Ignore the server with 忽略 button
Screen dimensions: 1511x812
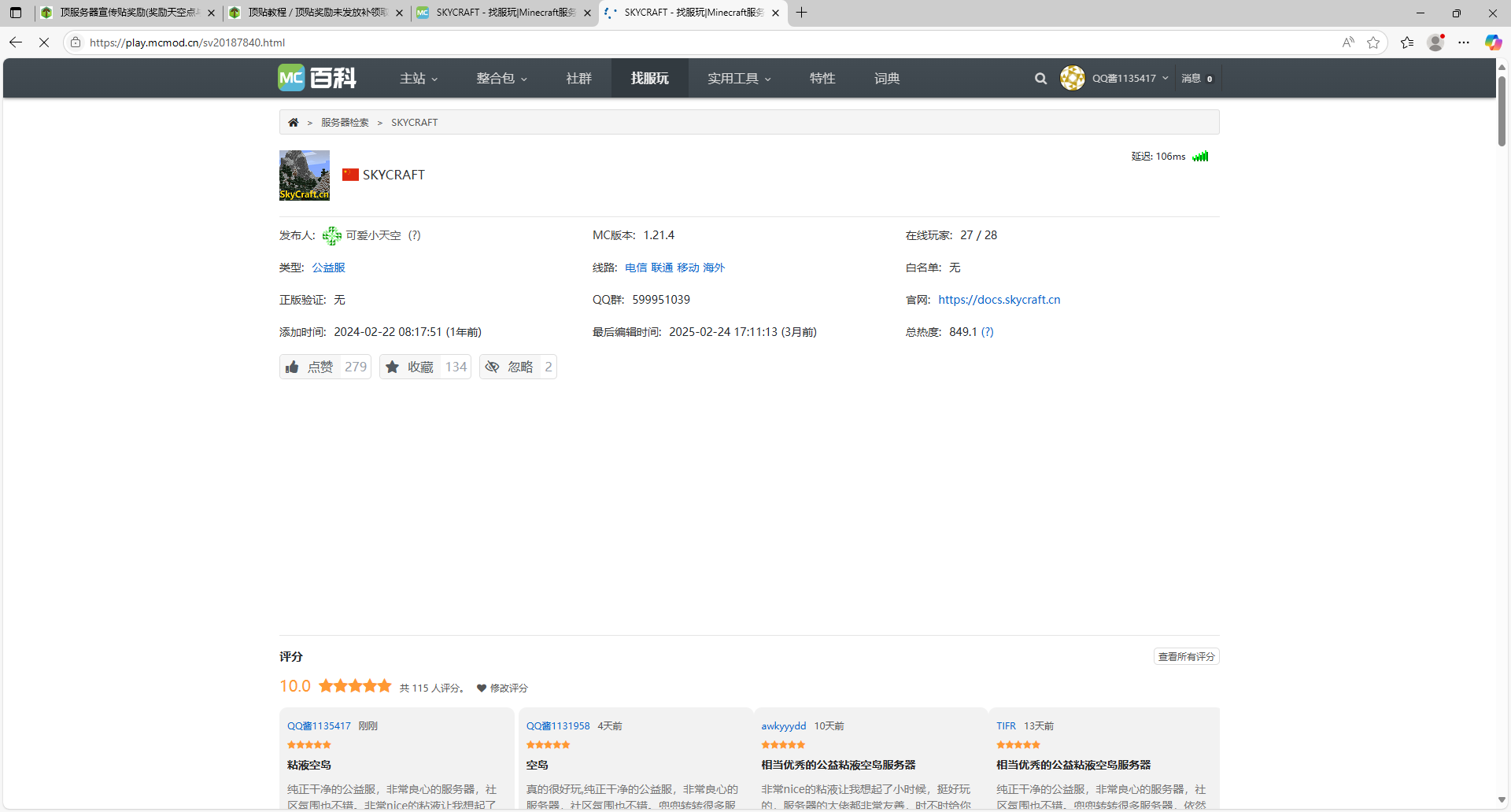tap(518, 367)
